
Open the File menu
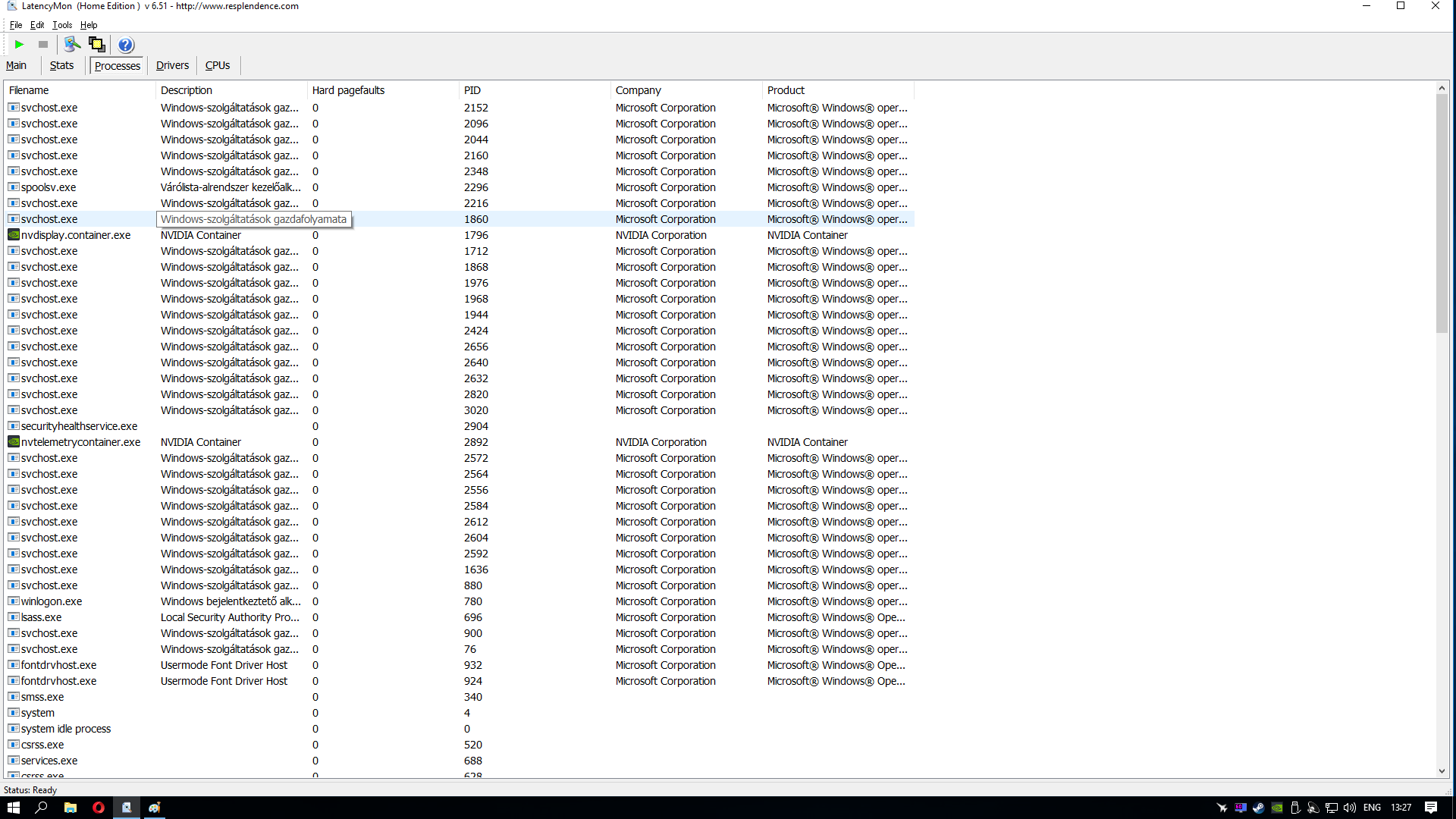point(16,25)
